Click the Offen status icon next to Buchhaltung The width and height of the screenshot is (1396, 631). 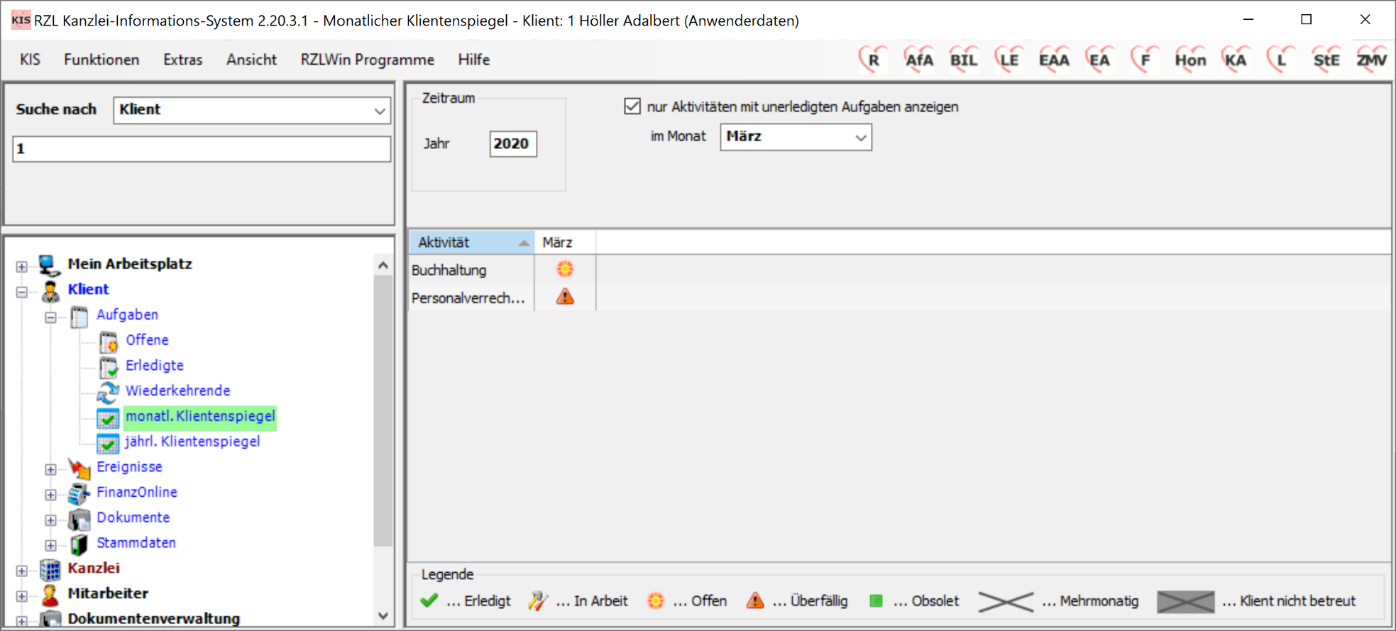pyautogui.click(x=564, y=268)
